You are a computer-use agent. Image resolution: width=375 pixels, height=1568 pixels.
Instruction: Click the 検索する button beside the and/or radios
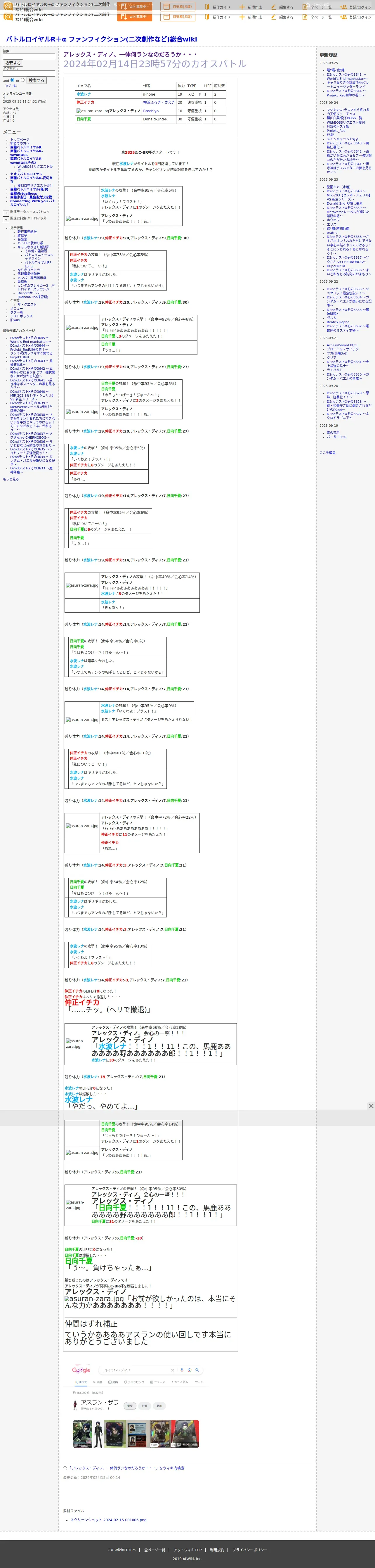click(x=37, y=80)
